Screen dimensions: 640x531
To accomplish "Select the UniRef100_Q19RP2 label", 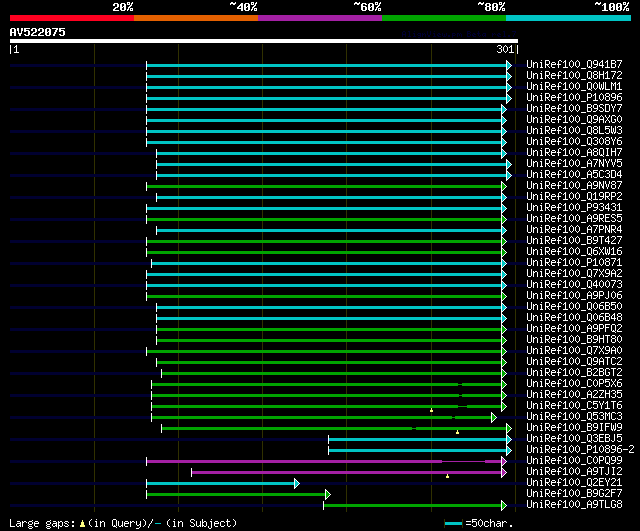I will [574, 197].
